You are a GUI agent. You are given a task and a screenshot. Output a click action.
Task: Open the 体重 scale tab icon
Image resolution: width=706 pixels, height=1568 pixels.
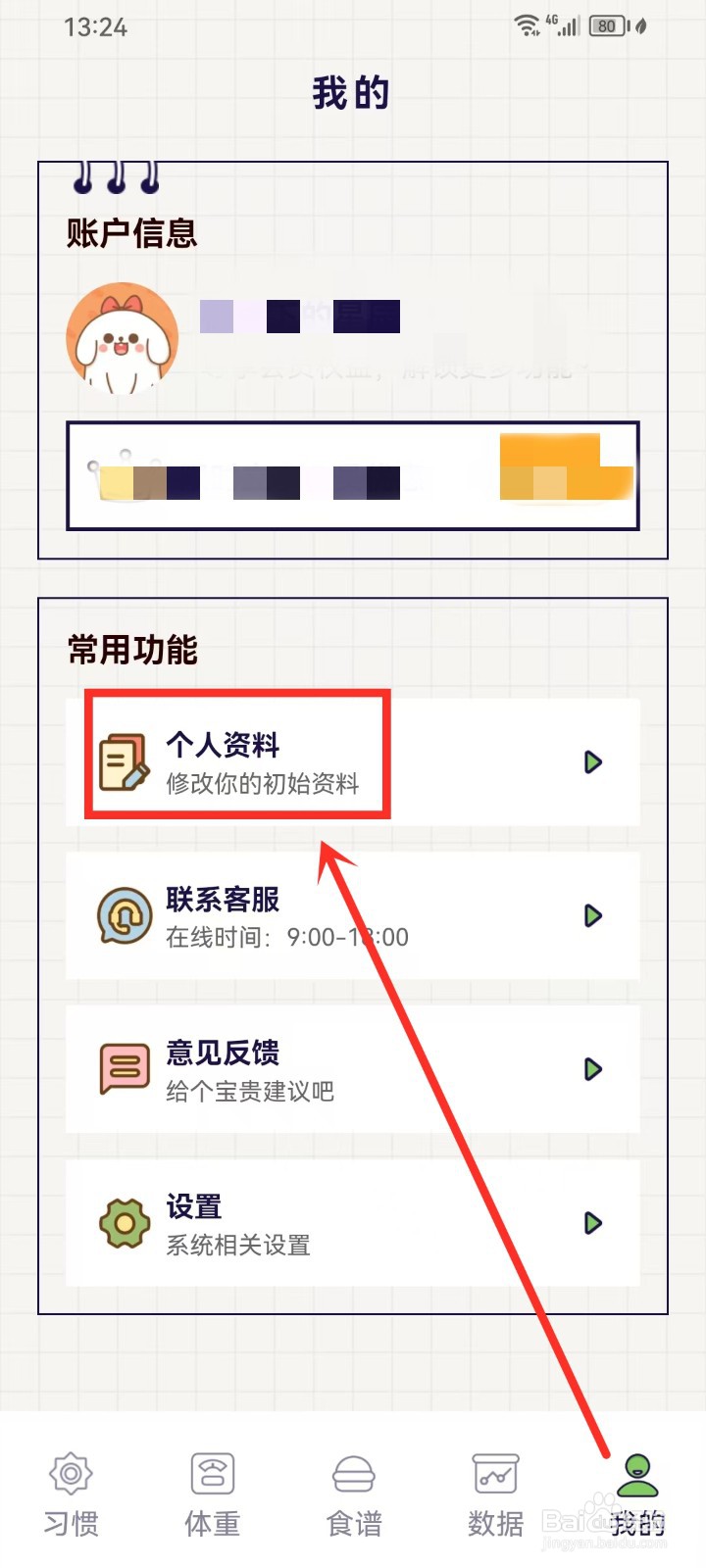(213, 1473)
